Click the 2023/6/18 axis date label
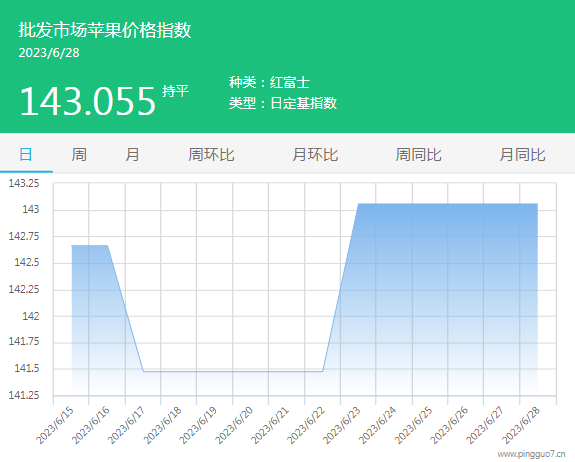This screenshot has height=462, width=575. pos(162,425)
